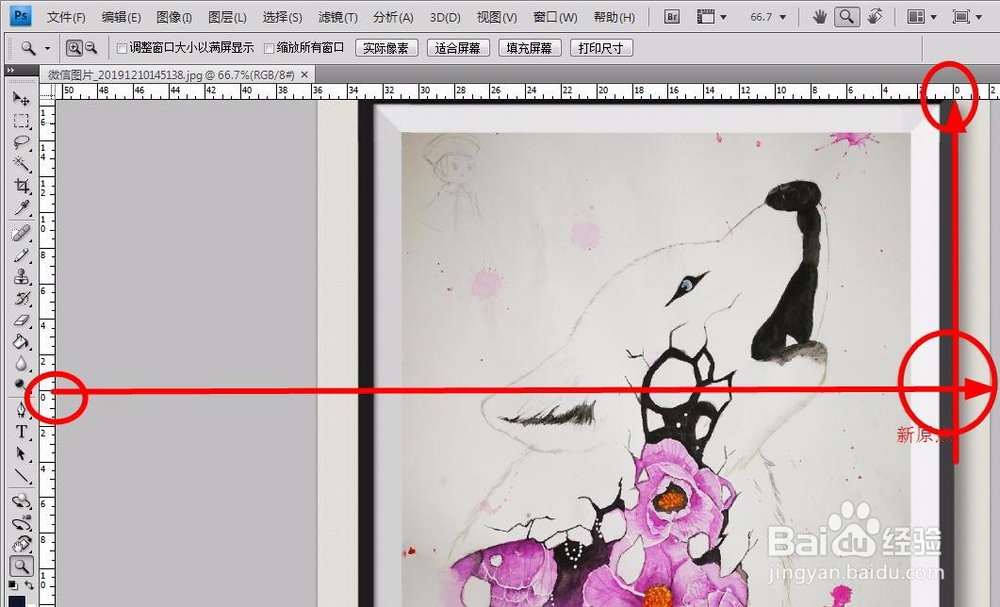Screen dimensions: 1000x607
Task: Open the 图层(L) menu
Action: tap(228, 17)
